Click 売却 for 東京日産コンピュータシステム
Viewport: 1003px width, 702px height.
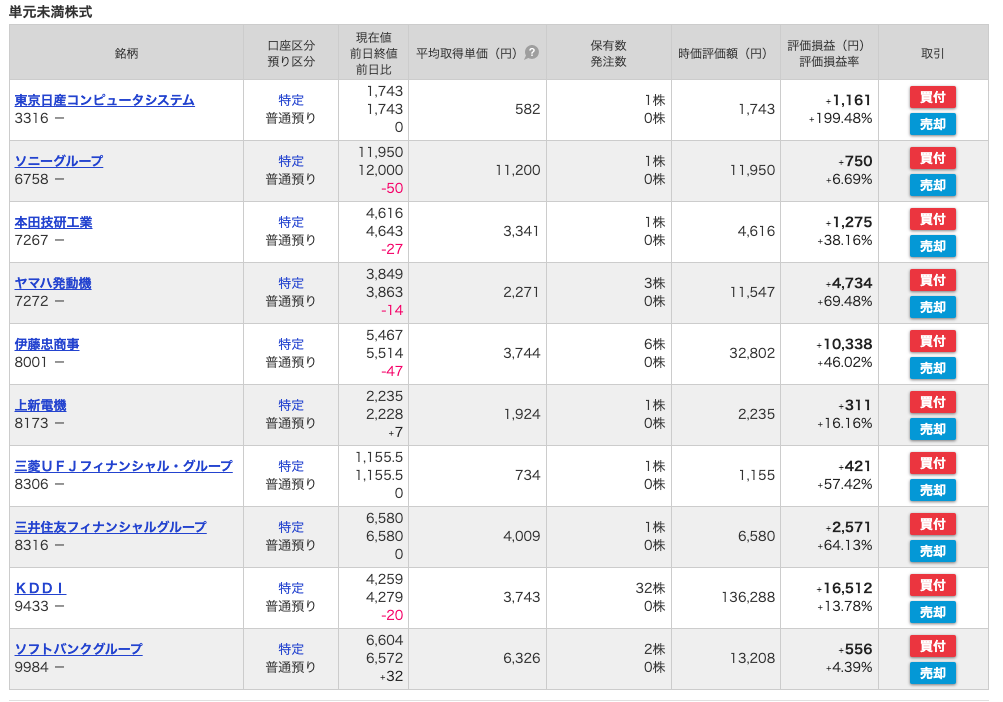[x=933, y=124]
